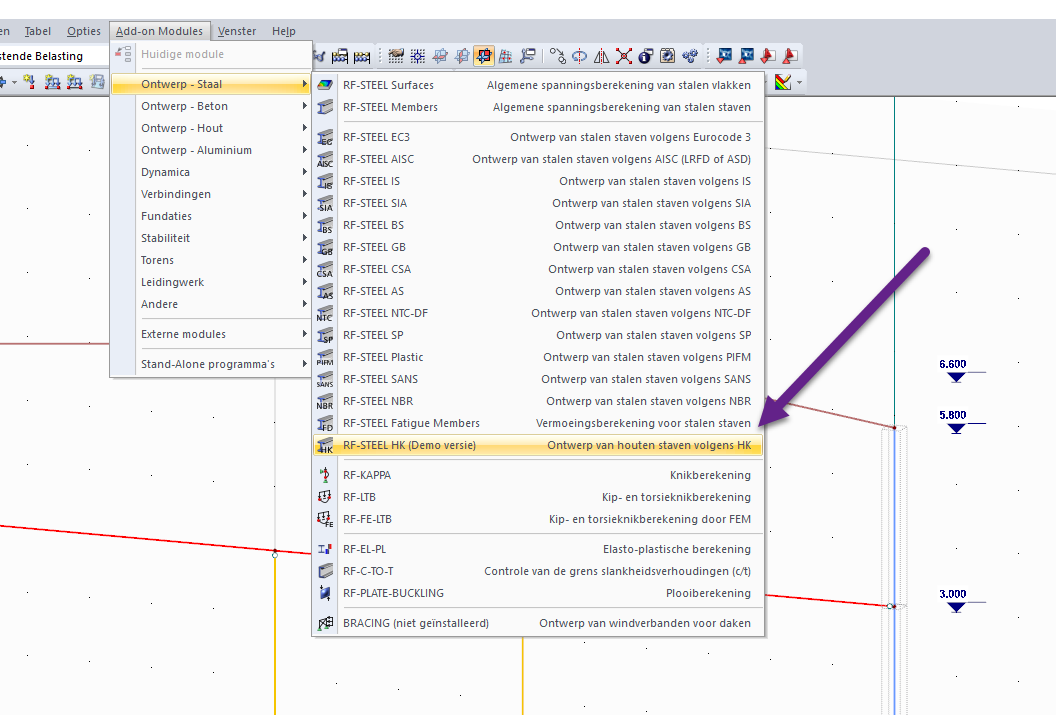Launch the RF-STEEL AISC module
The width and height of the screenshot is (1056, 715).
click(x=538, y=160)
